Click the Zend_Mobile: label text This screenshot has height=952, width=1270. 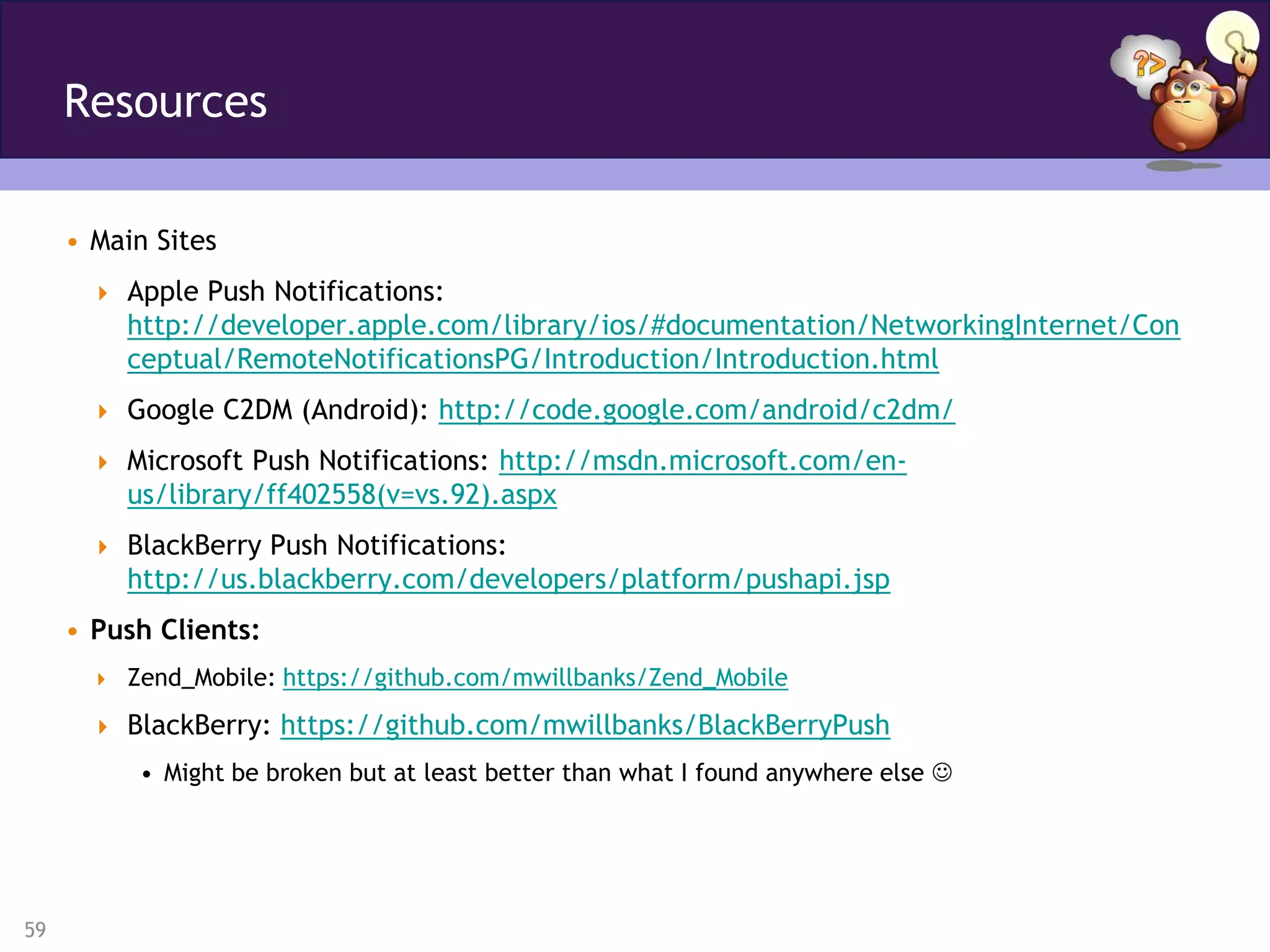pyautogui.click(x=201, y=677)
